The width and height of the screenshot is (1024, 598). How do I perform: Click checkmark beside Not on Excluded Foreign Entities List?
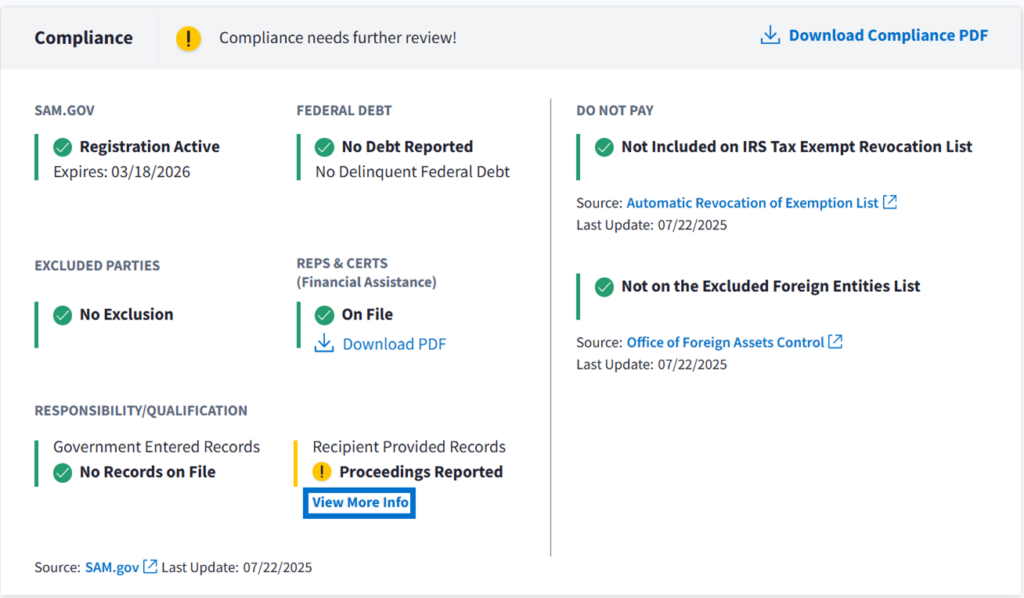coord(604,287)
